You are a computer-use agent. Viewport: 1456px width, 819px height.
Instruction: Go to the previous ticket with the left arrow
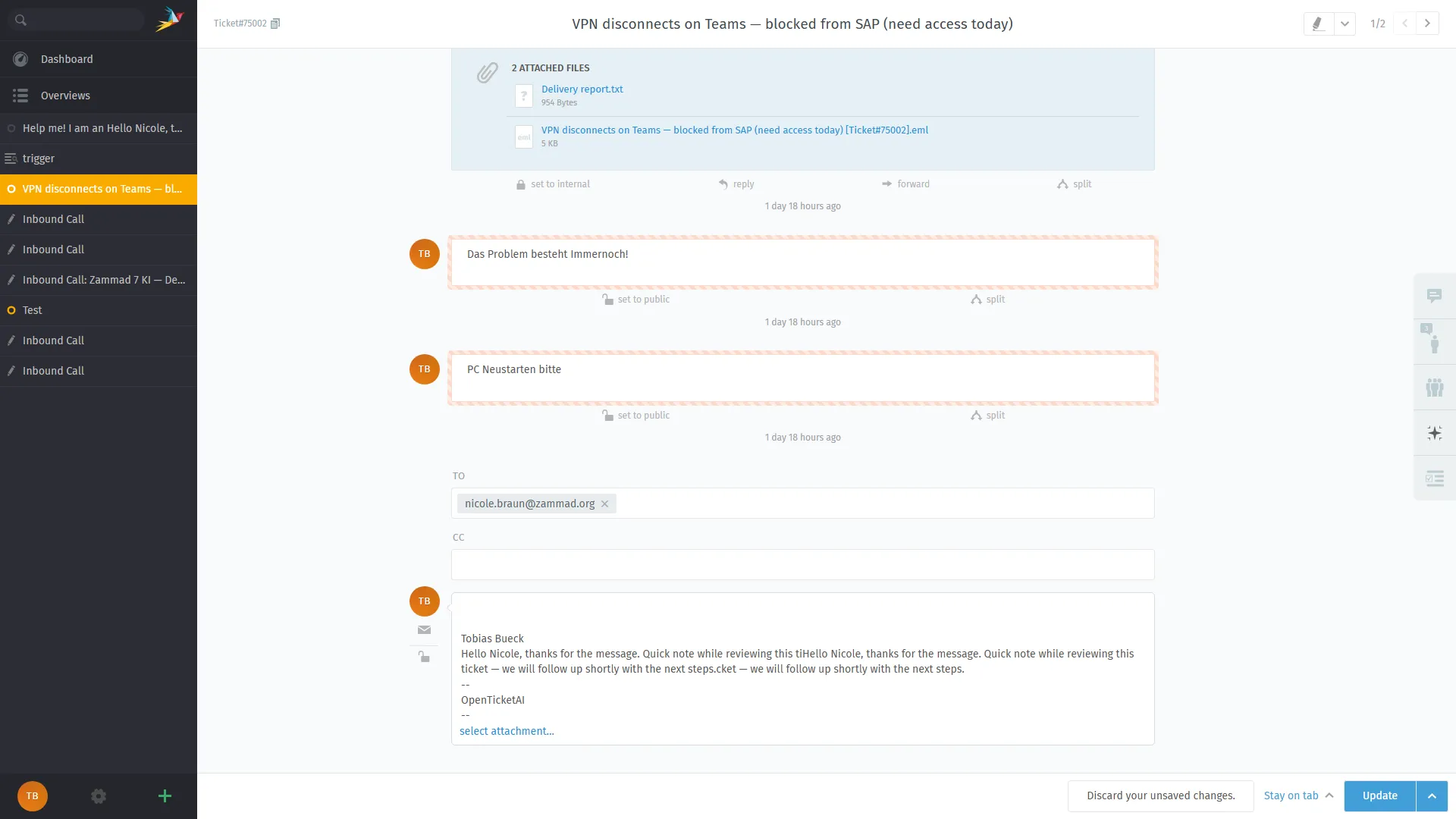[x=1404, y=24]
